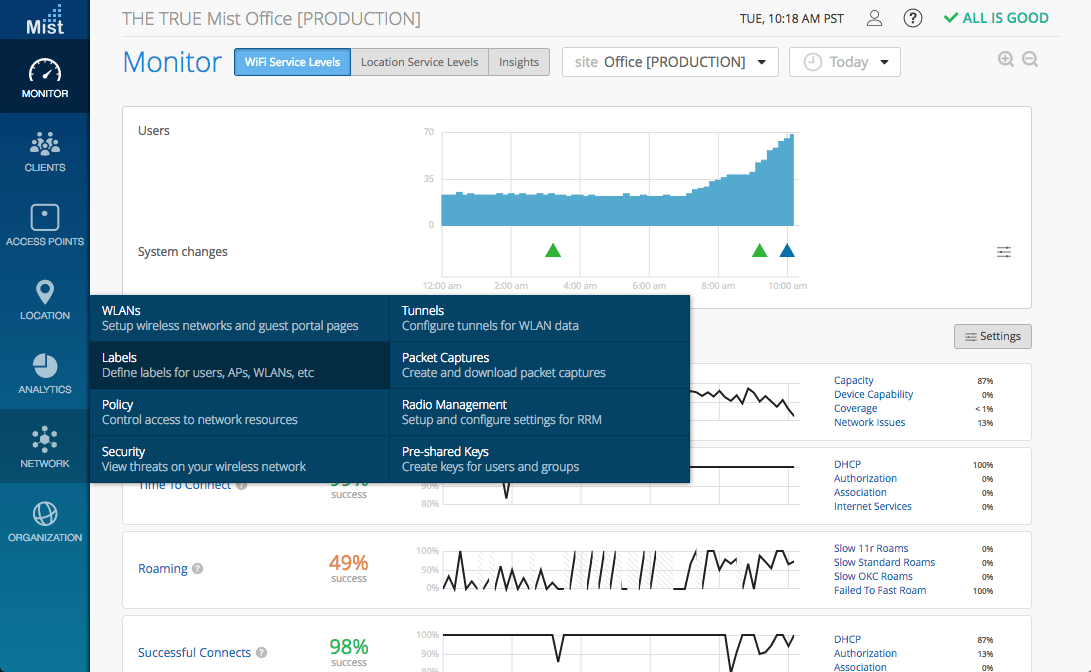Viewport: 1091px width, 672px height.
Task: Open the user account icon
Action: tap(875, 19)
